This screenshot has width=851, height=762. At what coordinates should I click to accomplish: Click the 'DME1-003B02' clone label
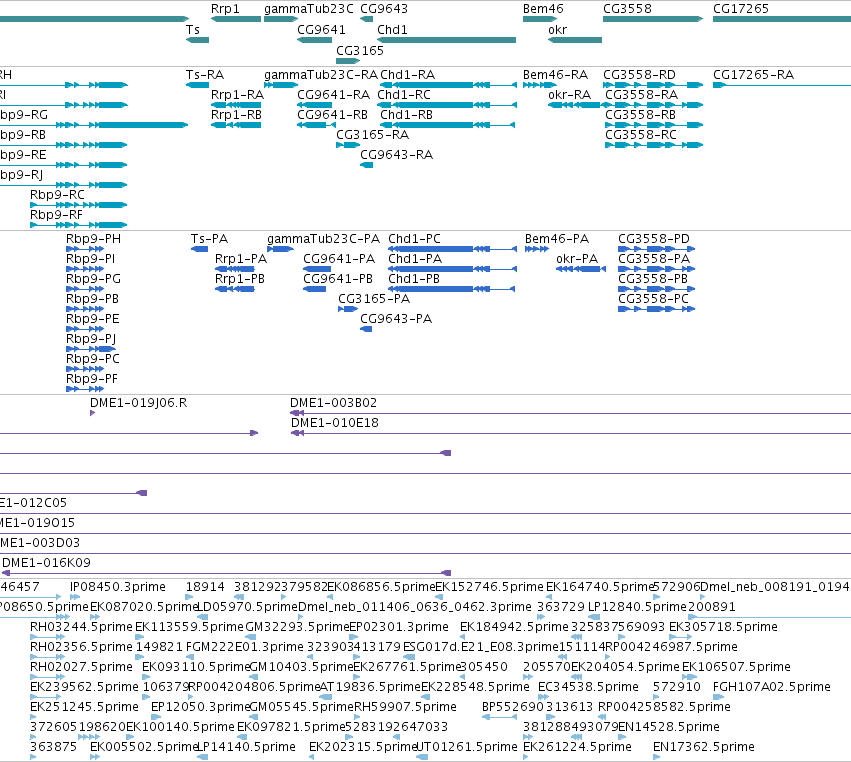333,403
